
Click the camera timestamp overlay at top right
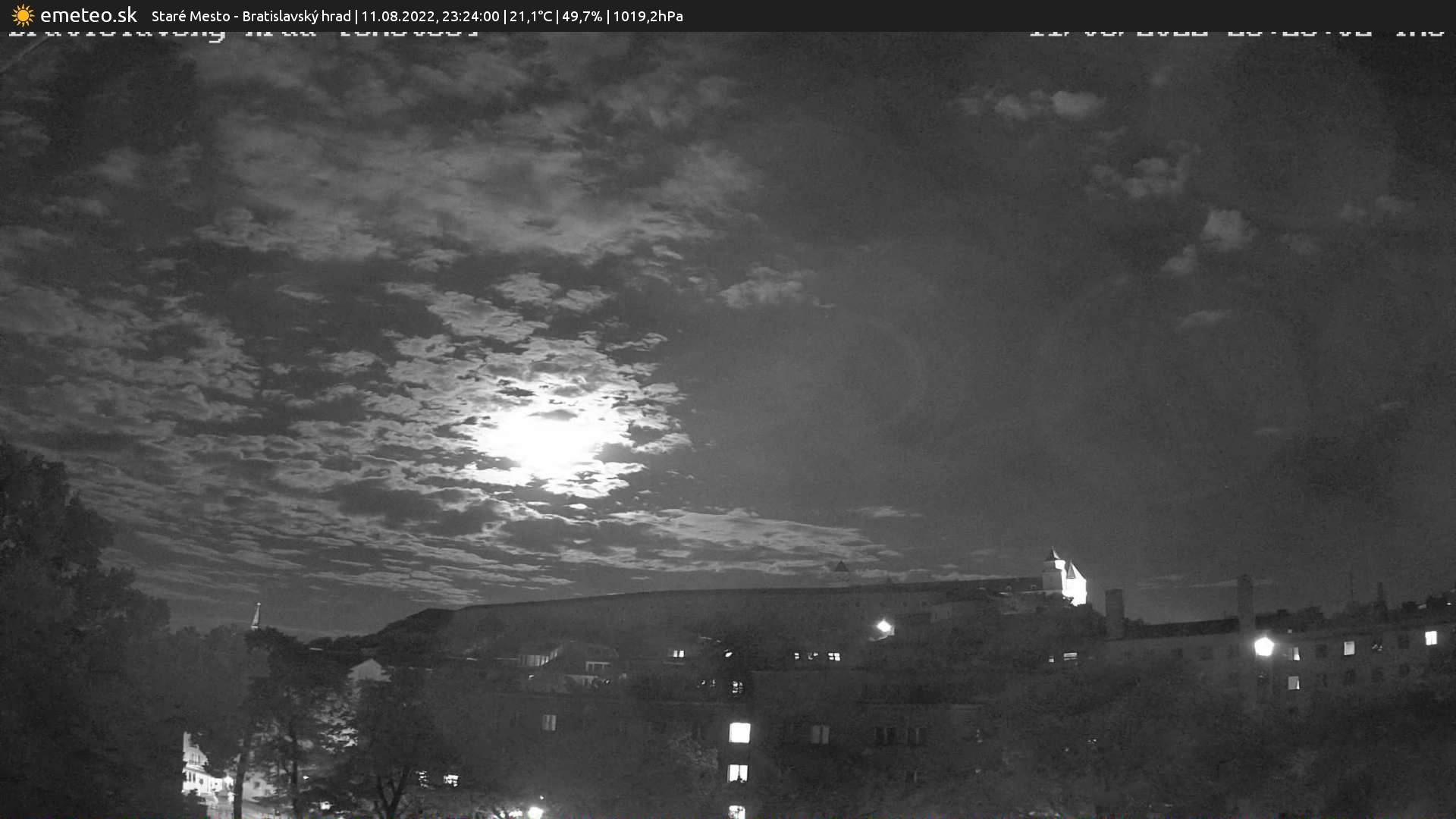click(1236, 33)
